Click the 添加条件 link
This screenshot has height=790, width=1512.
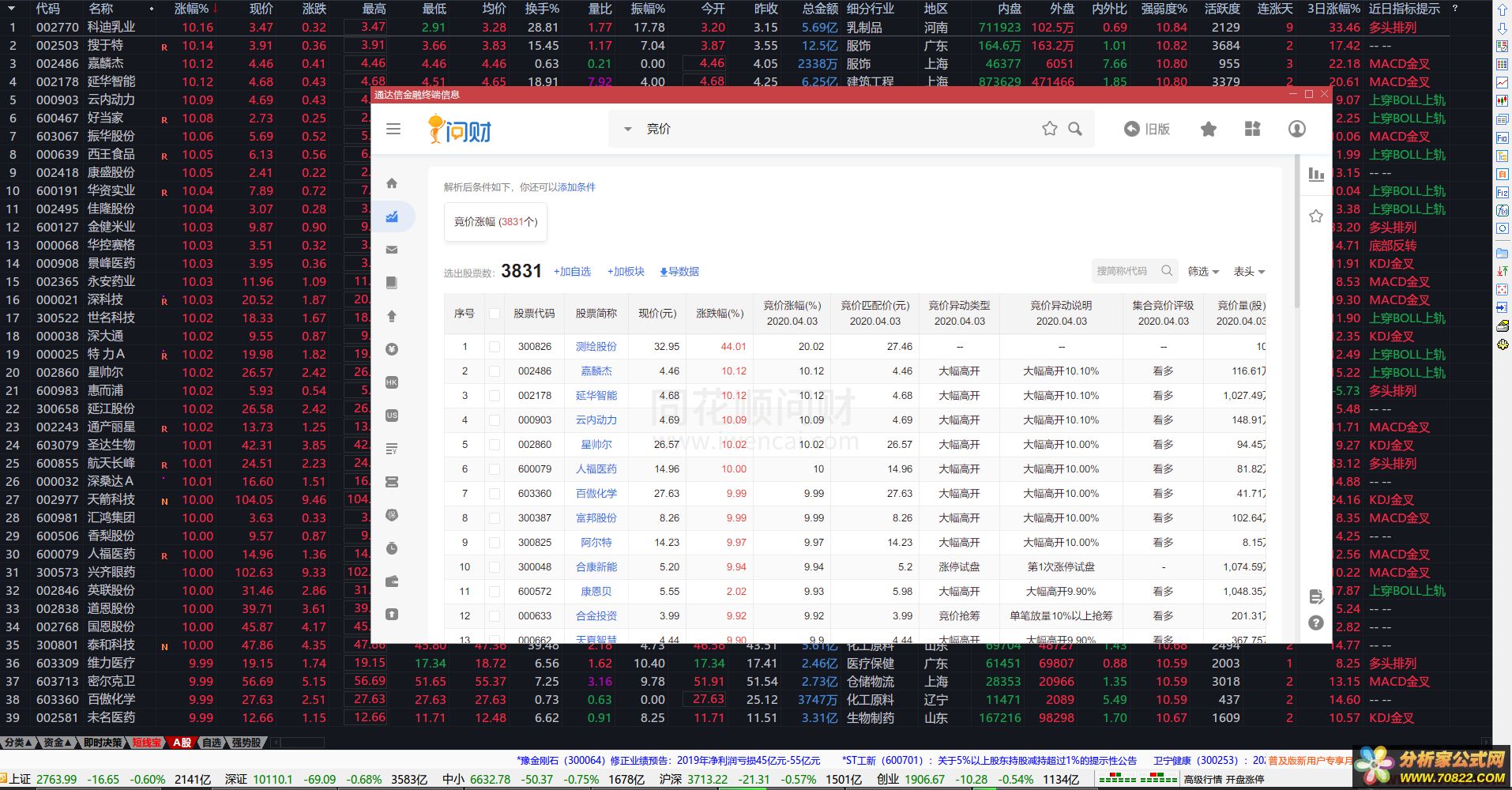click(577, 187)
